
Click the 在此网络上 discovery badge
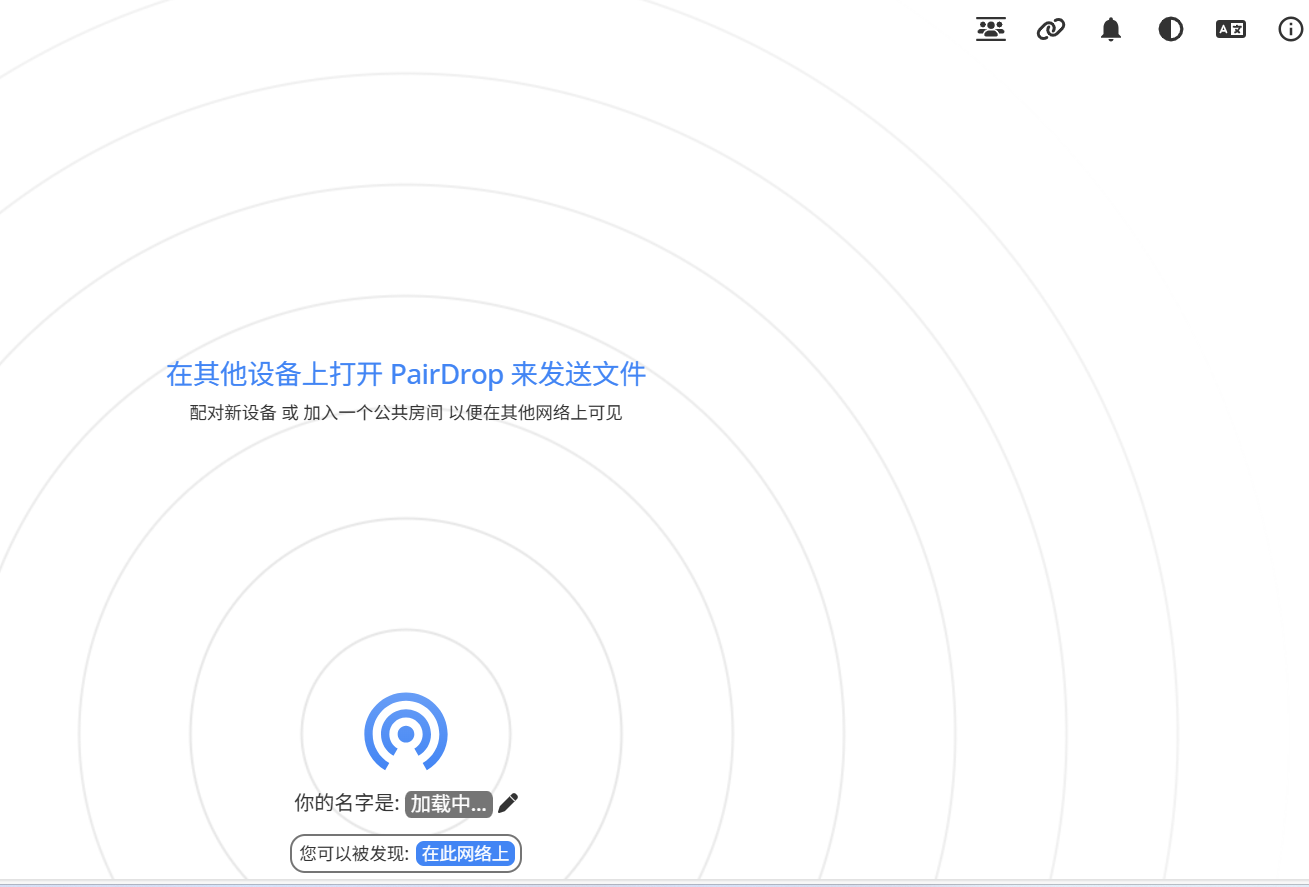[465, 853]
